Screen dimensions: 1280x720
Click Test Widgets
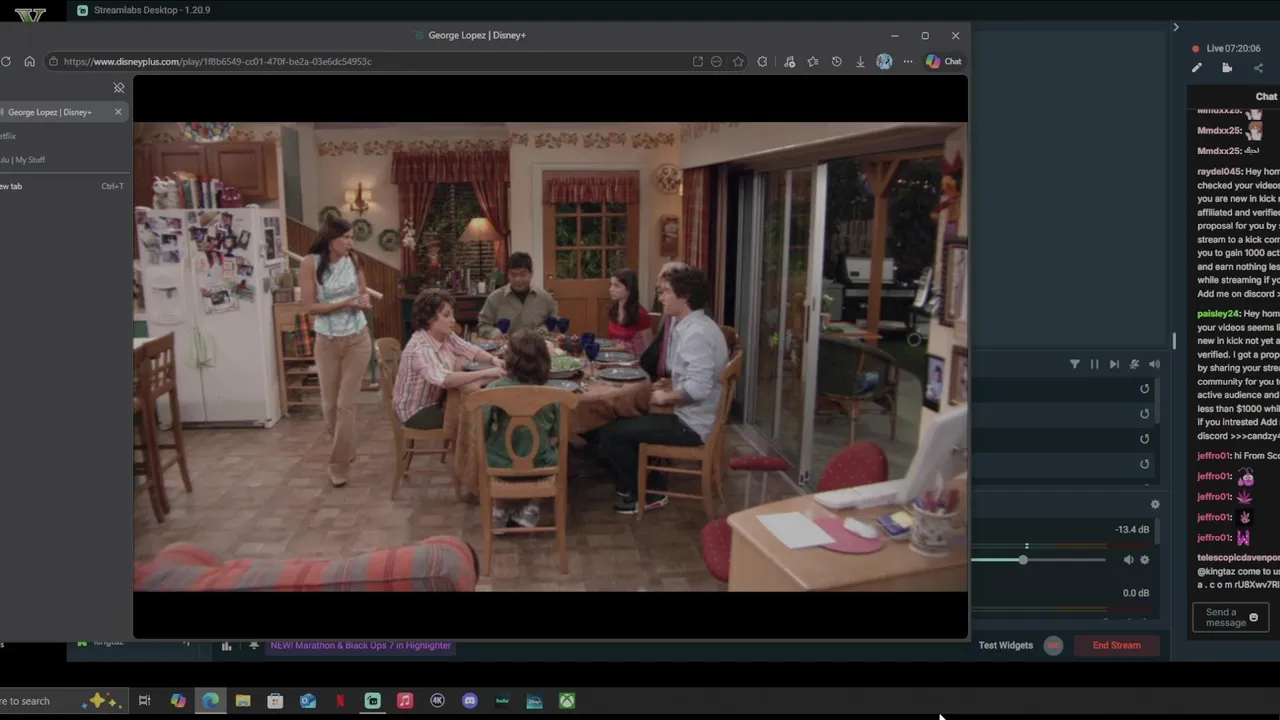click(1005, 645)
